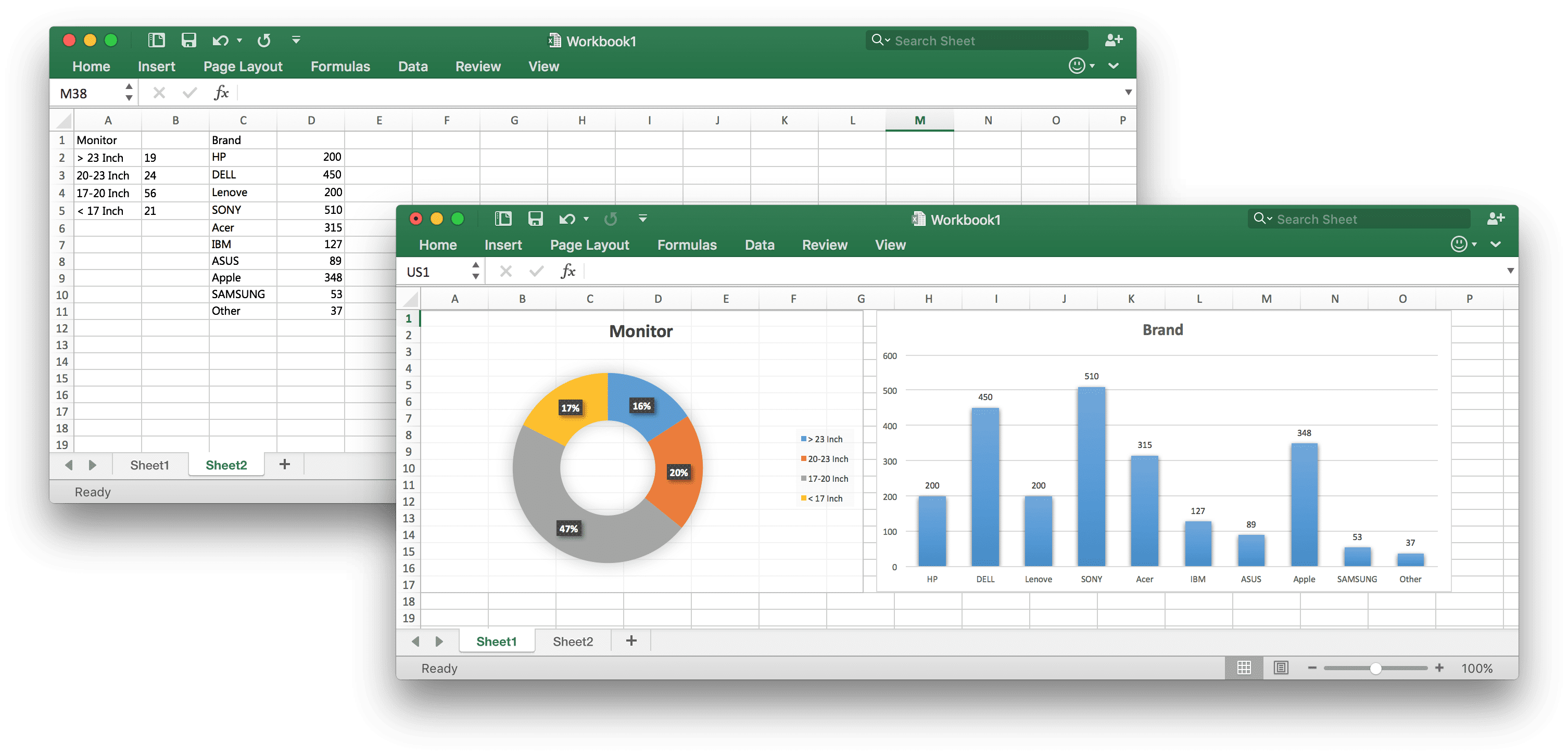
Task: Click the fx insert function icon in front window
Action: coord(567,271)
